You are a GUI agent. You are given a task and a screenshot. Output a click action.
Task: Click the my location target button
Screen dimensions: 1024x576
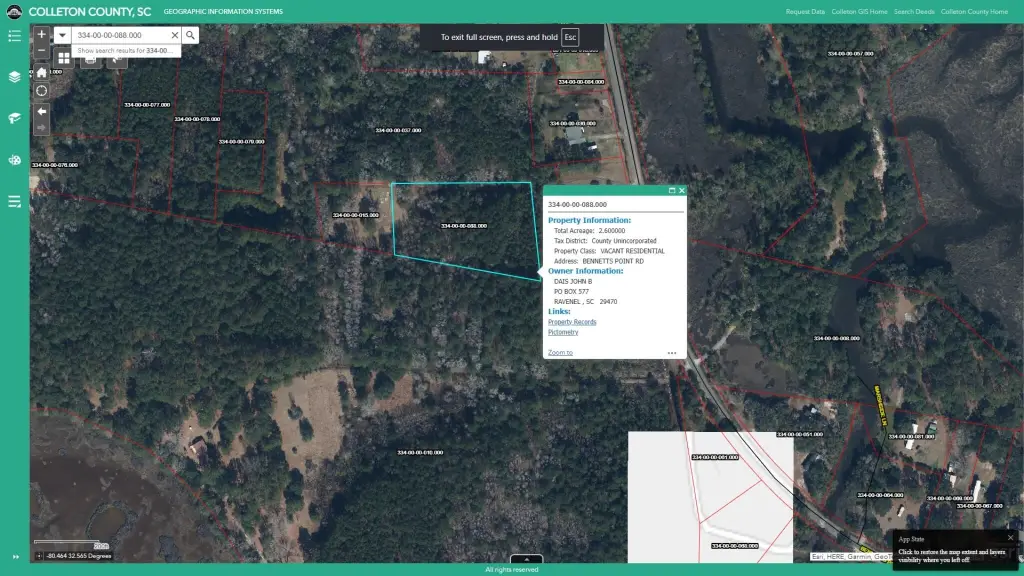pos(41,91)
